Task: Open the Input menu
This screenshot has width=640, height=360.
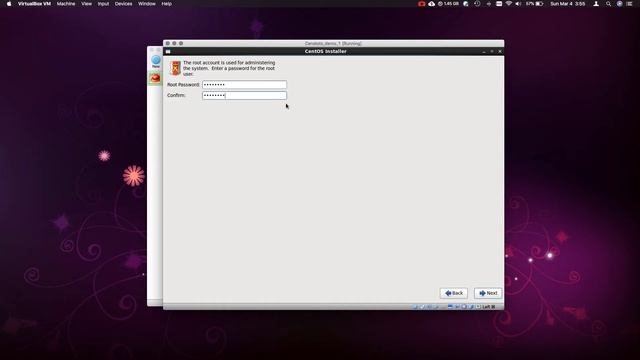Action: click(x=103, y=4)
